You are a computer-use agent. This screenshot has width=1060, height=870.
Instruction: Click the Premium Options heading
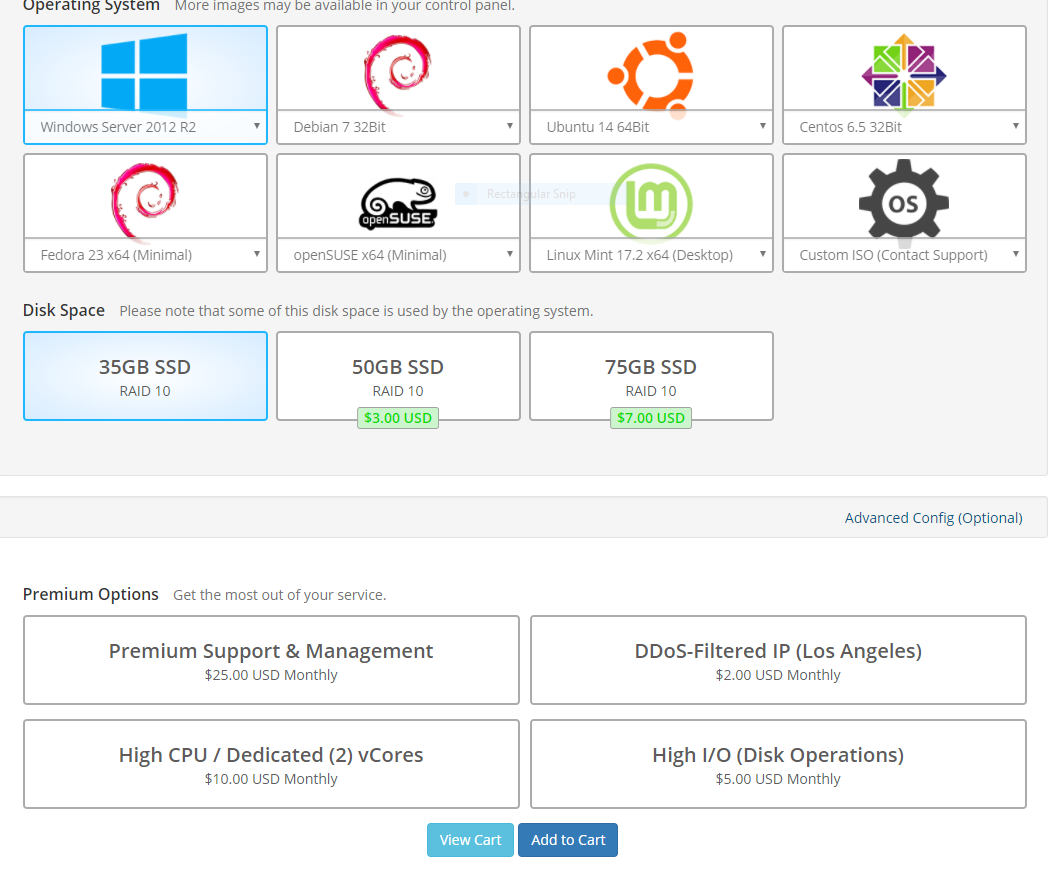tap(91, 594)
